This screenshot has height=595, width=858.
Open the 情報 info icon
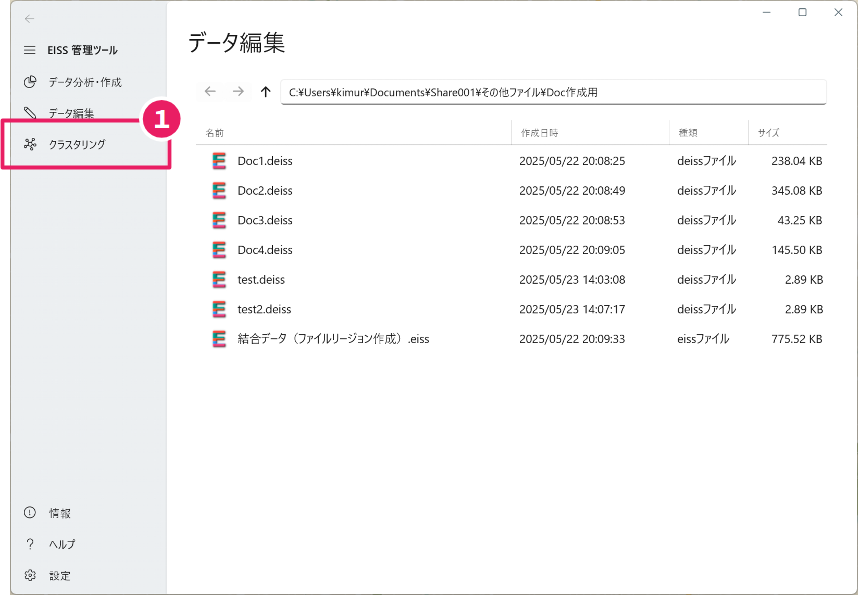30,513
